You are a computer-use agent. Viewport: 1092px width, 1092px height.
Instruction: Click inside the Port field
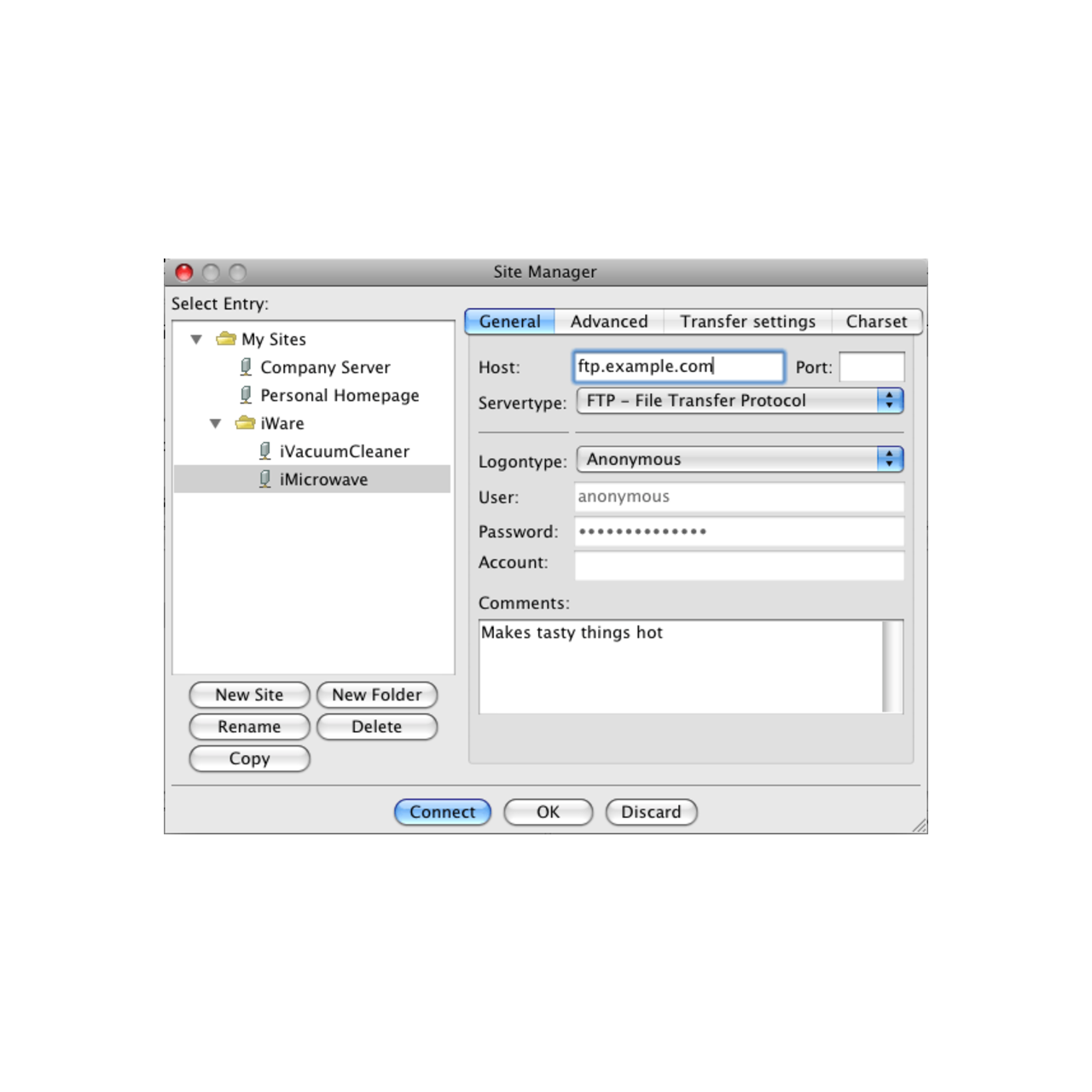pyautogui.click(x=870, y=366)
